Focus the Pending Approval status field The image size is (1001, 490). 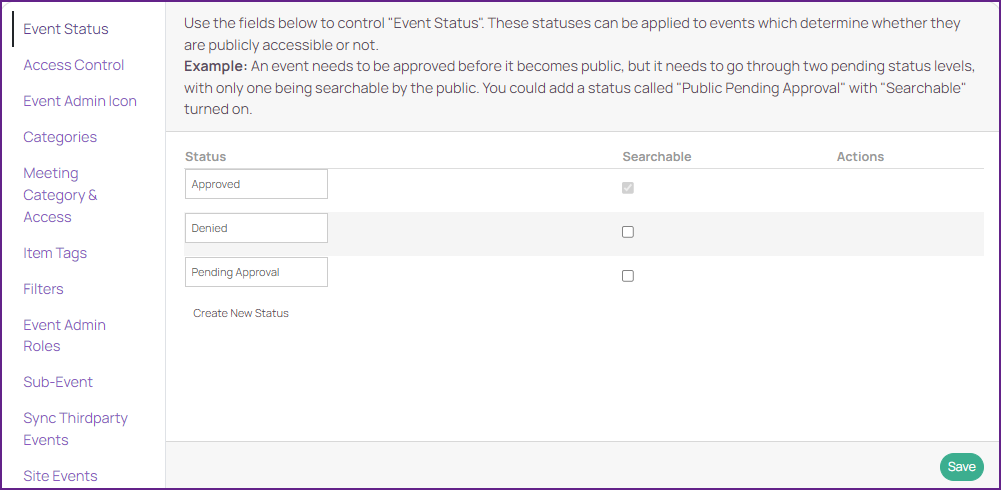point(257,272)
